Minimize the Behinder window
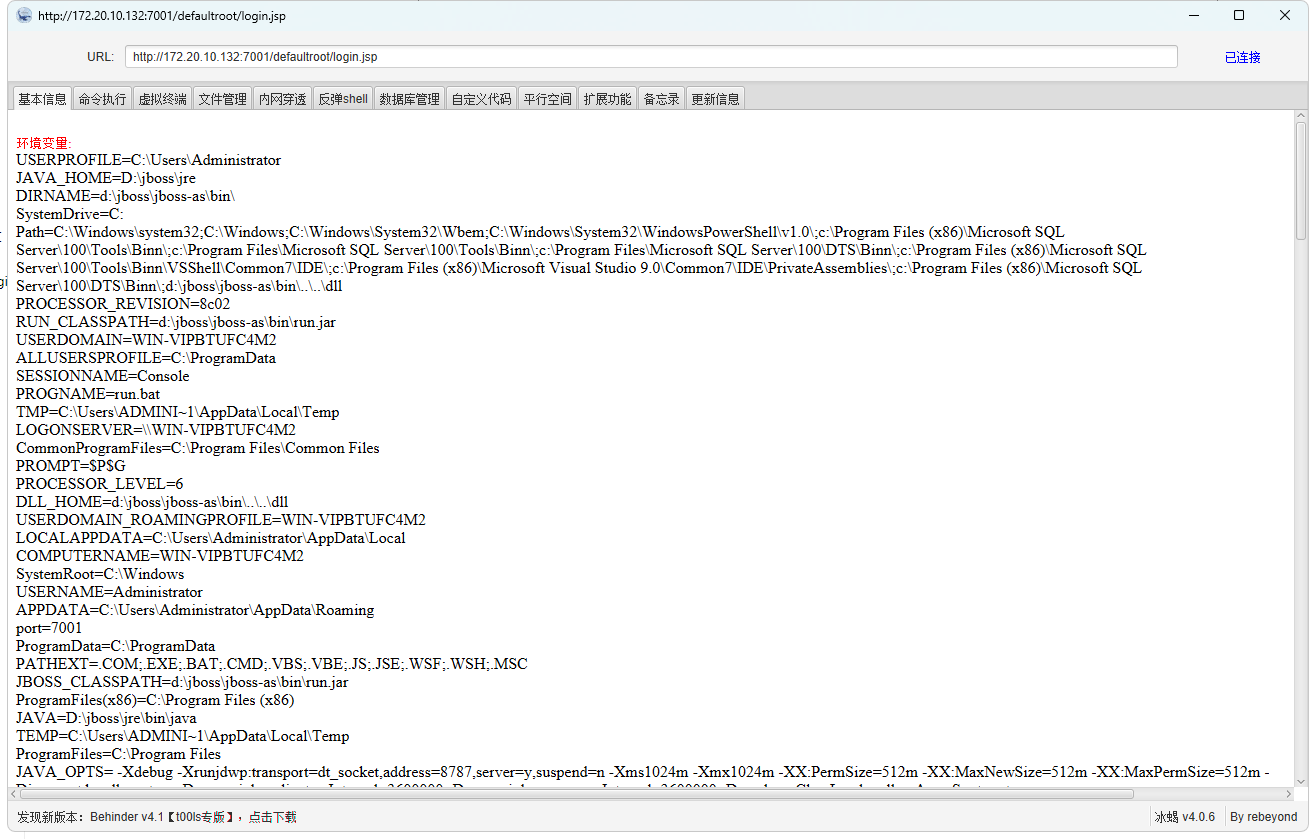The width and height of the screenshot is (1316, 839). coord(1193,15)
